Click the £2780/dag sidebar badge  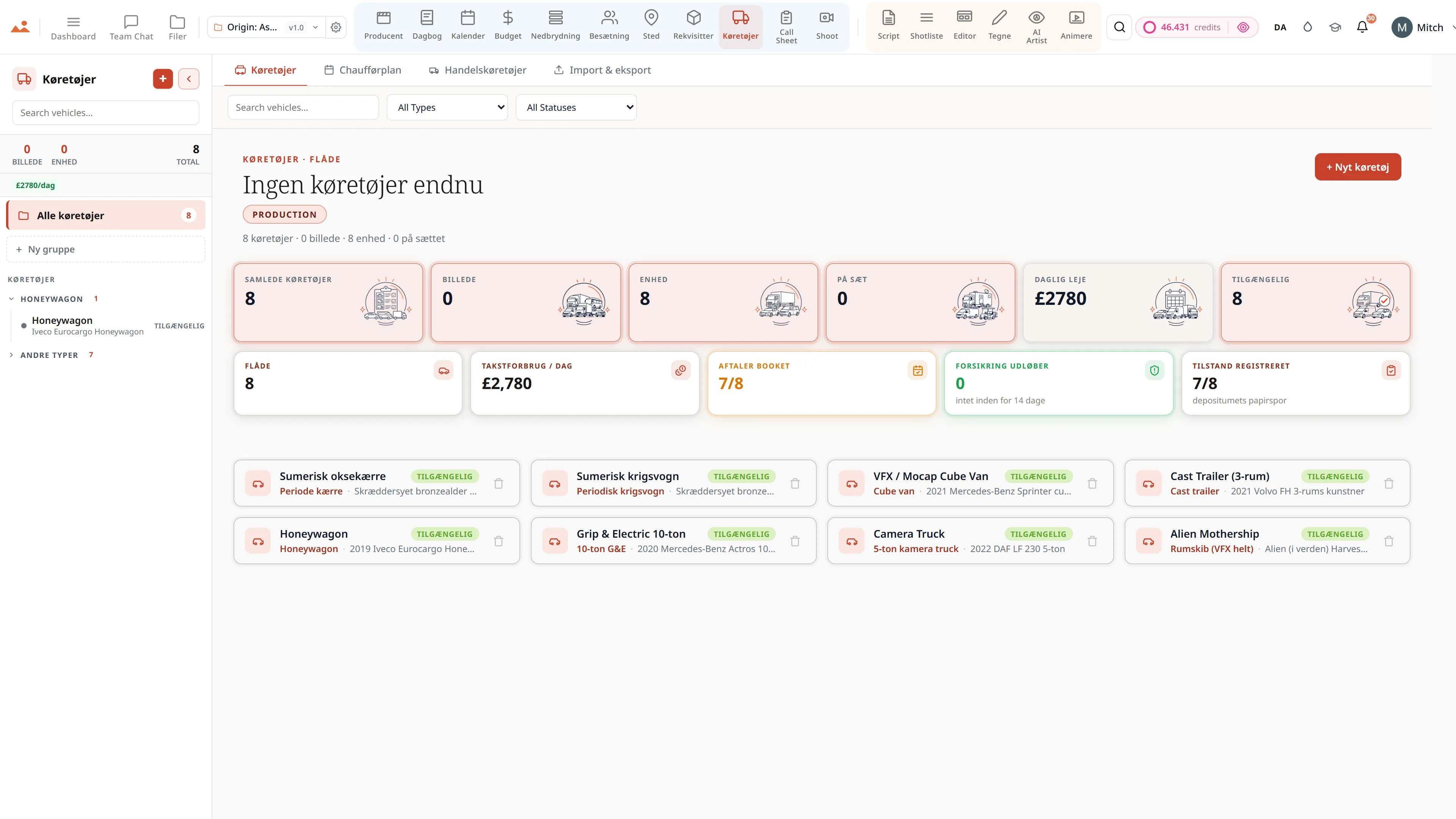[35, 185]
